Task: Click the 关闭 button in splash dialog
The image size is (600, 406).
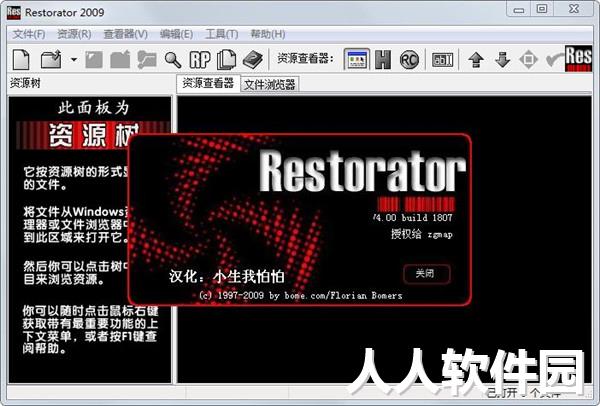Action: tap(427, 274)
